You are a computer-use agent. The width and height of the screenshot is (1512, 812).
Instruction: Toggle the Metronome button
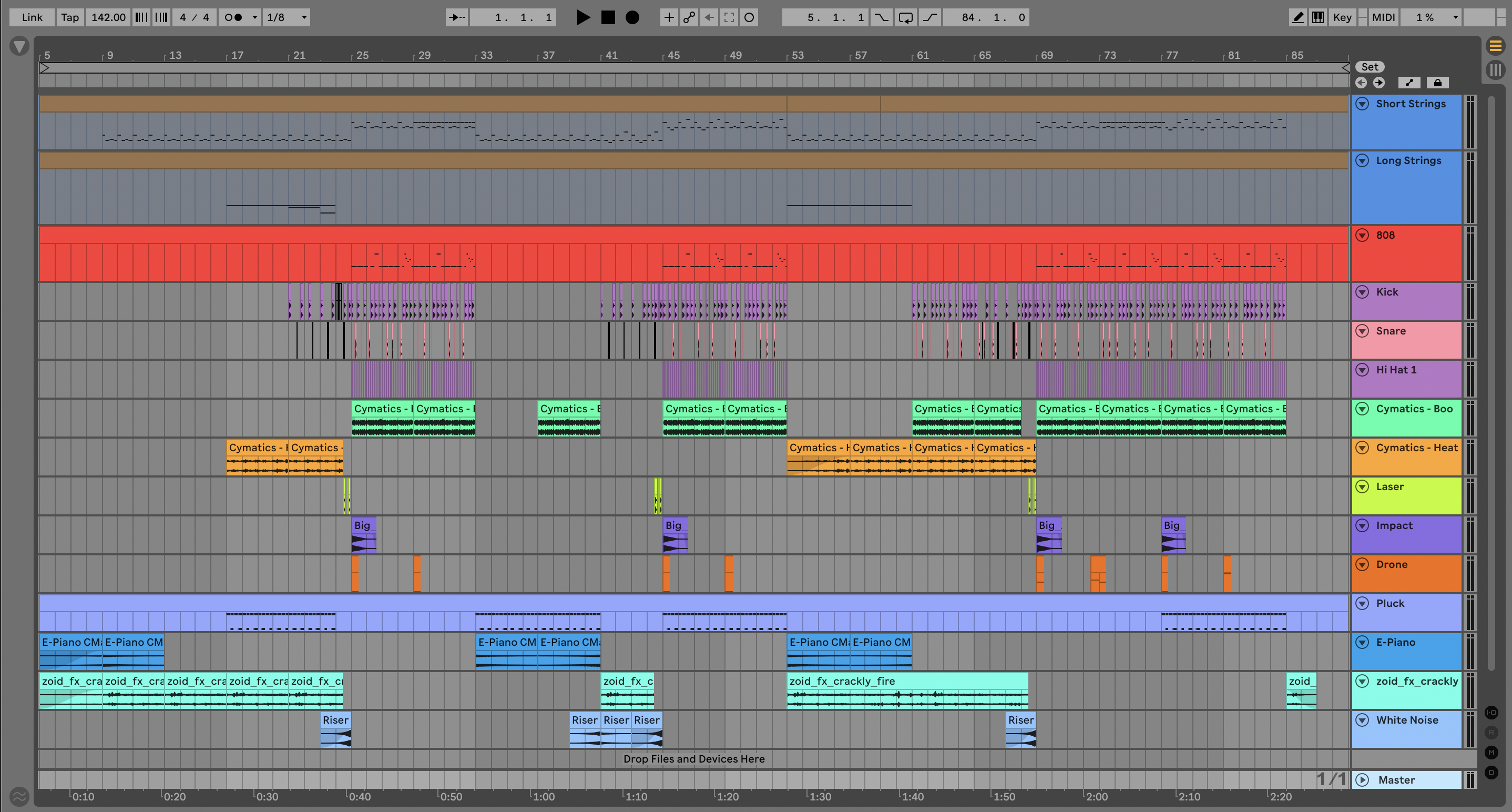coord(233,17)
